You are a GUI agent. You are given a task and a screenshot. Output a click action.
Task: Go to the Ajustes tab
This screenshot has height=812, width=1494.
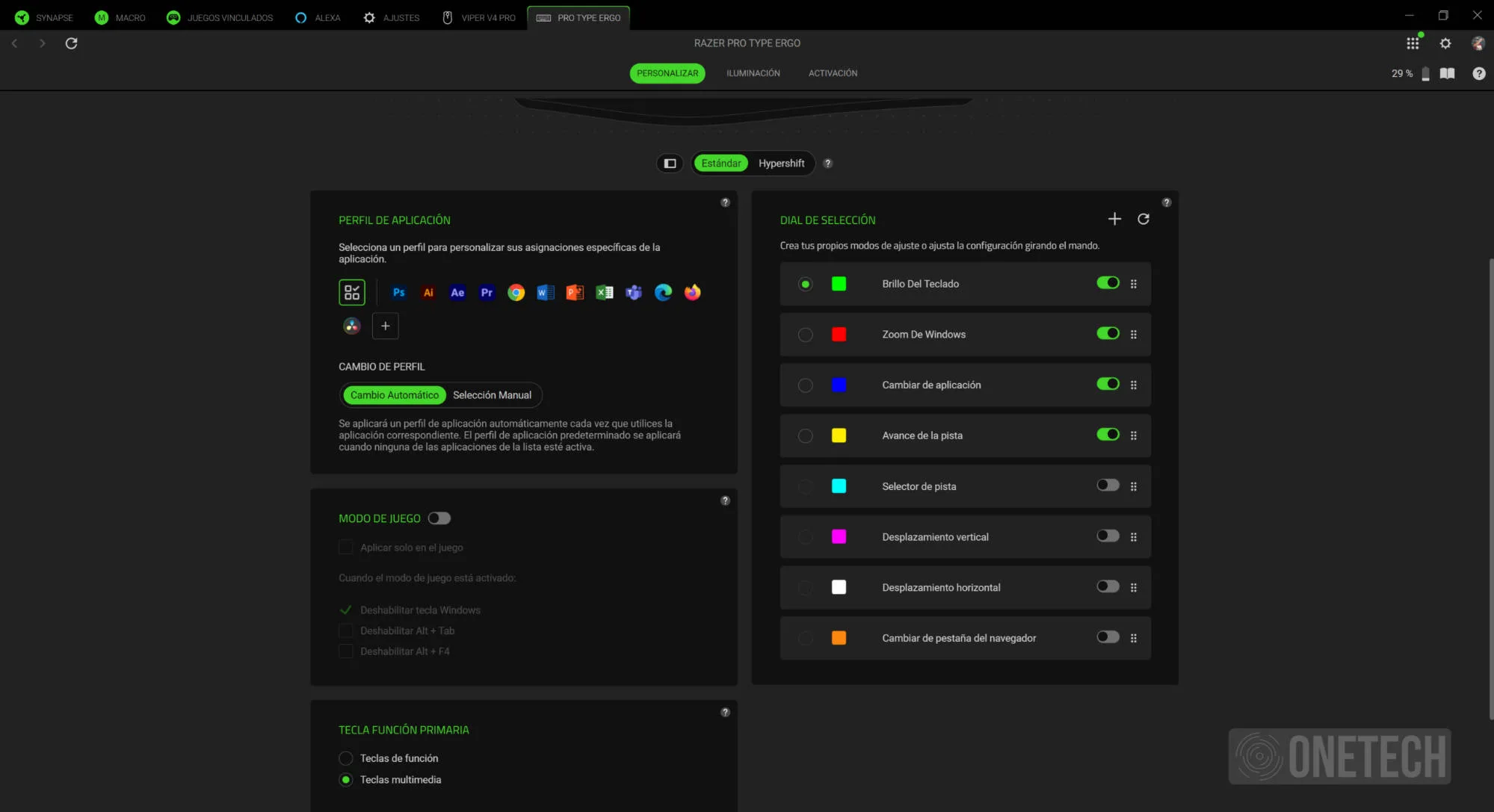(392, 17)
